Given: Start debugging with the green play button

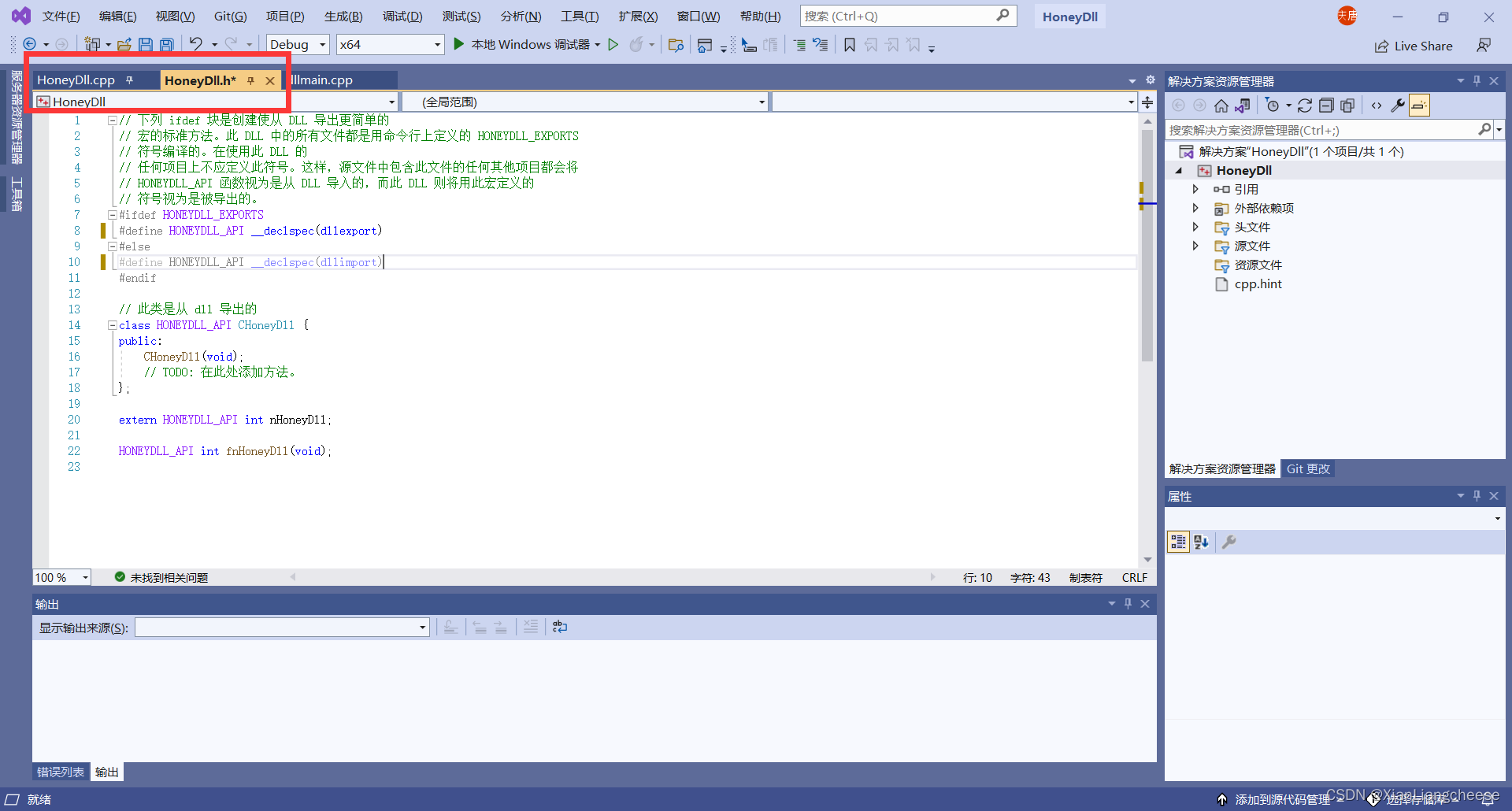Looking at the screenshot, I should coord(459,44).
